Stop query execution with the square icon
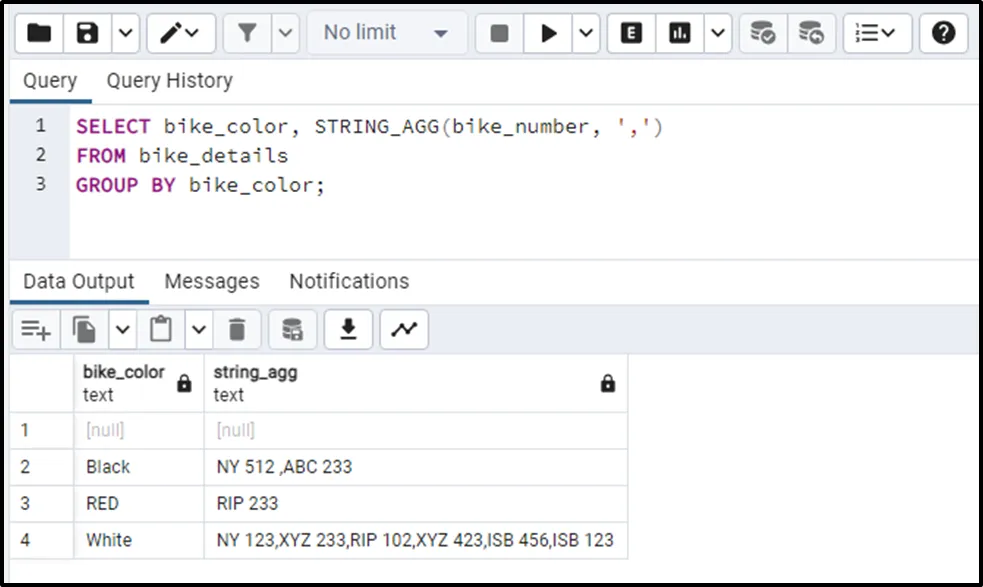Screen dimensions: 983x587 tap(500, 33)
